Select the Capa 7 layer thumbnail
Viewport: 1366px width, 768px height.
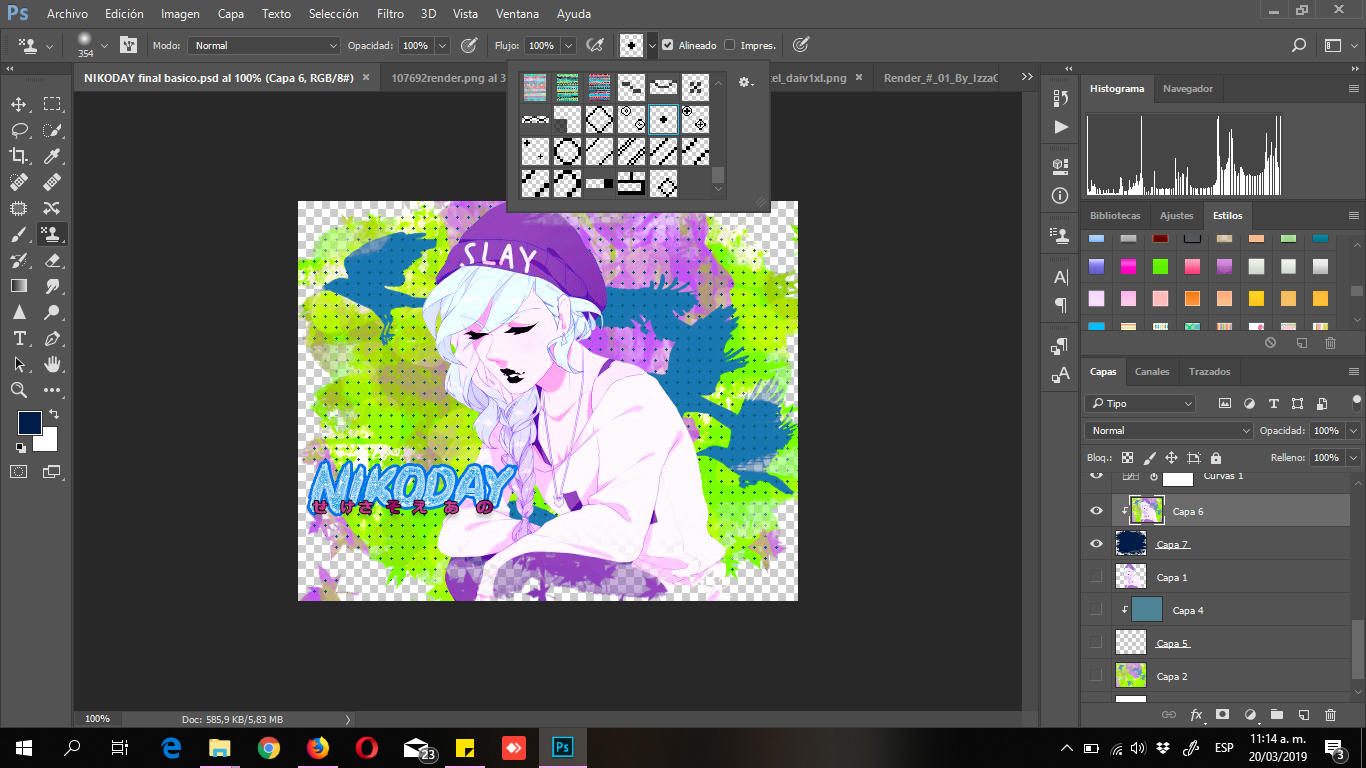(1130, 543)
